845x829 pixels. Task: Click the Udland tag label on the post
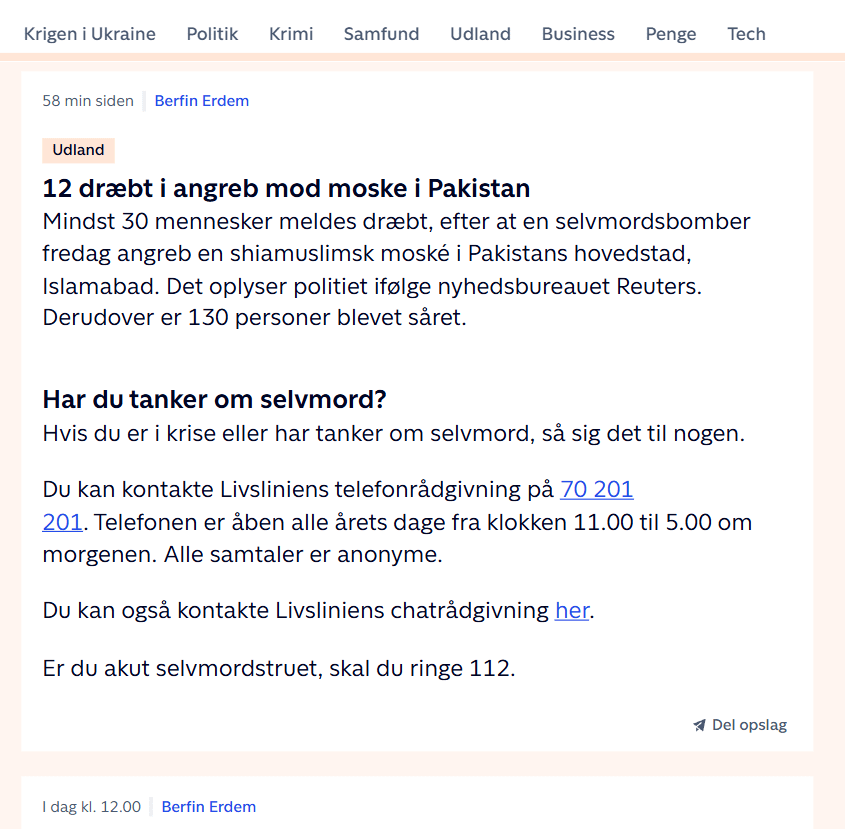tap(78, 150)
